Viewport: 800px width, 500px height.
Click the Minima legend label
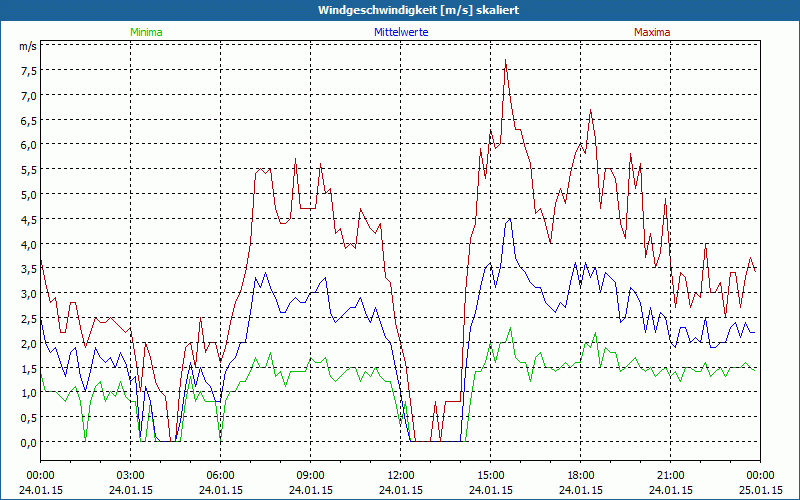[x=146, y=32]
